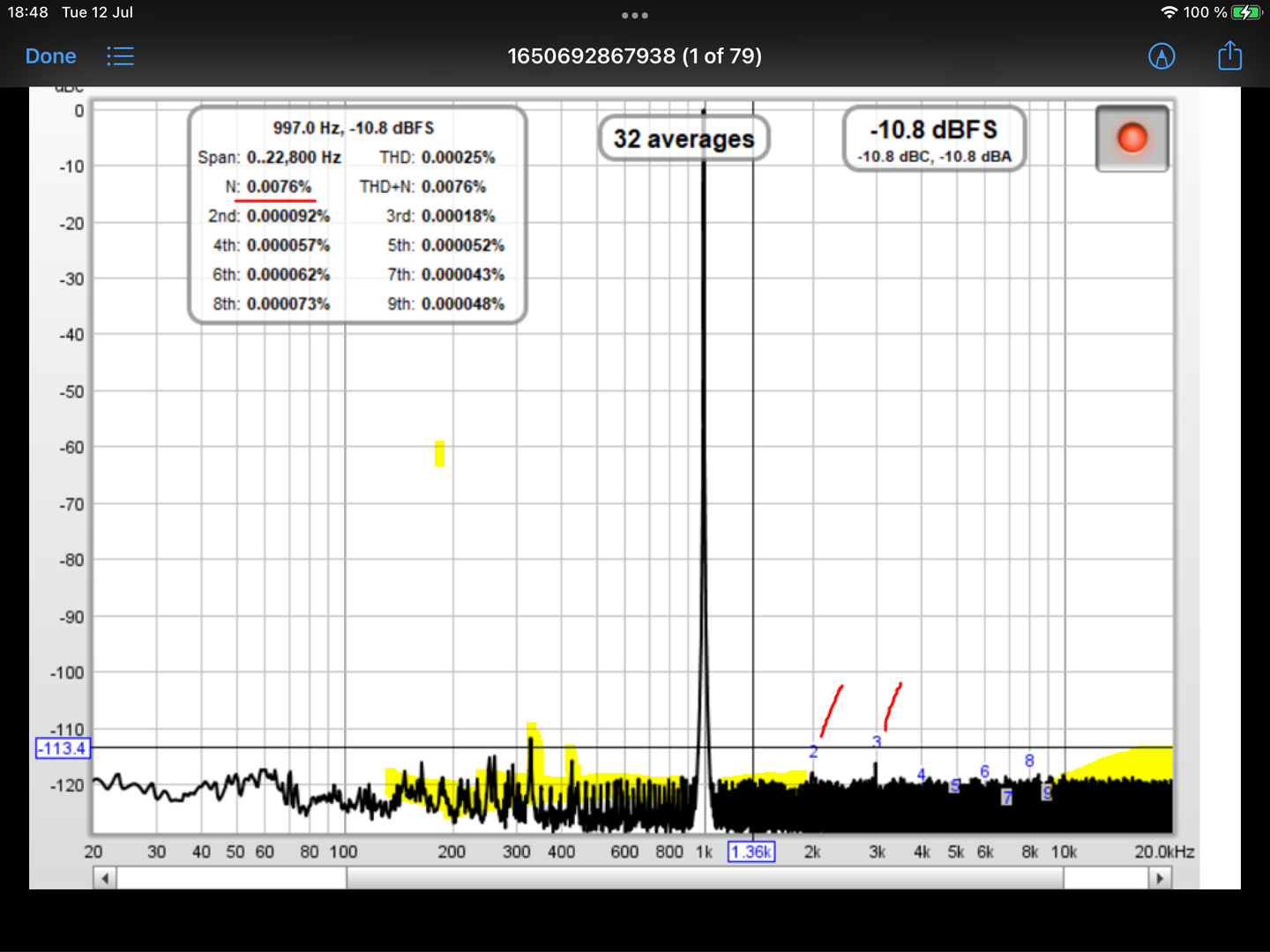This screenshot has height=952, width=1270.
Task: Select the 1.36k frequency cursor label
Action: (x=751, y=852)
